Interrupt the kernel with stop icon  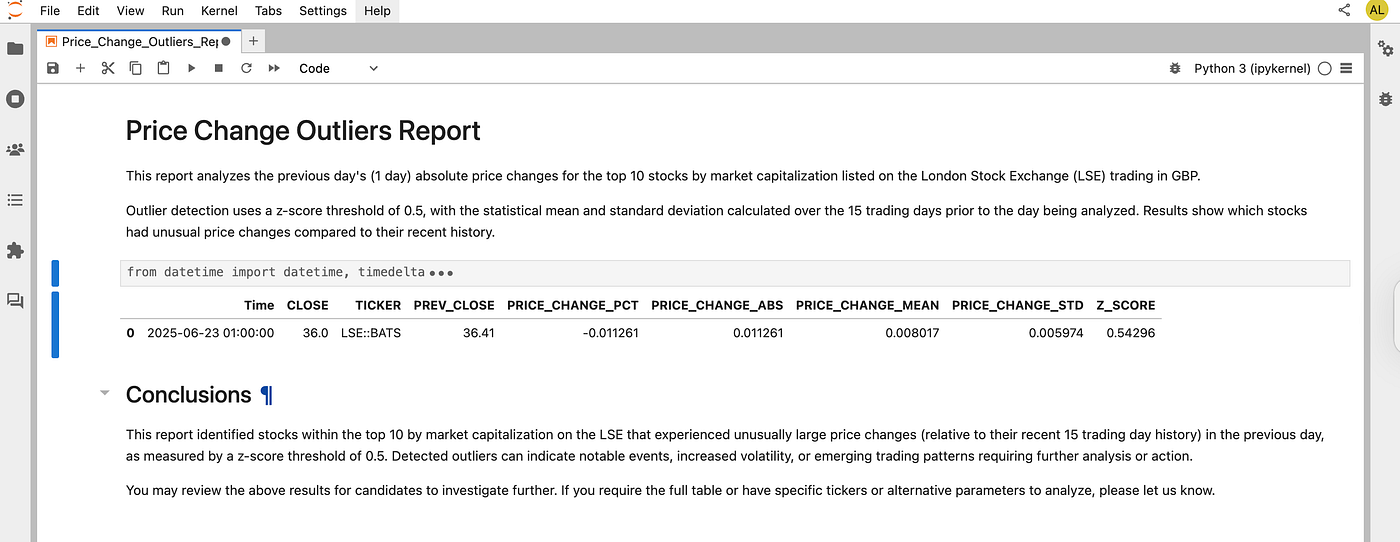click(x=219, y=68)
